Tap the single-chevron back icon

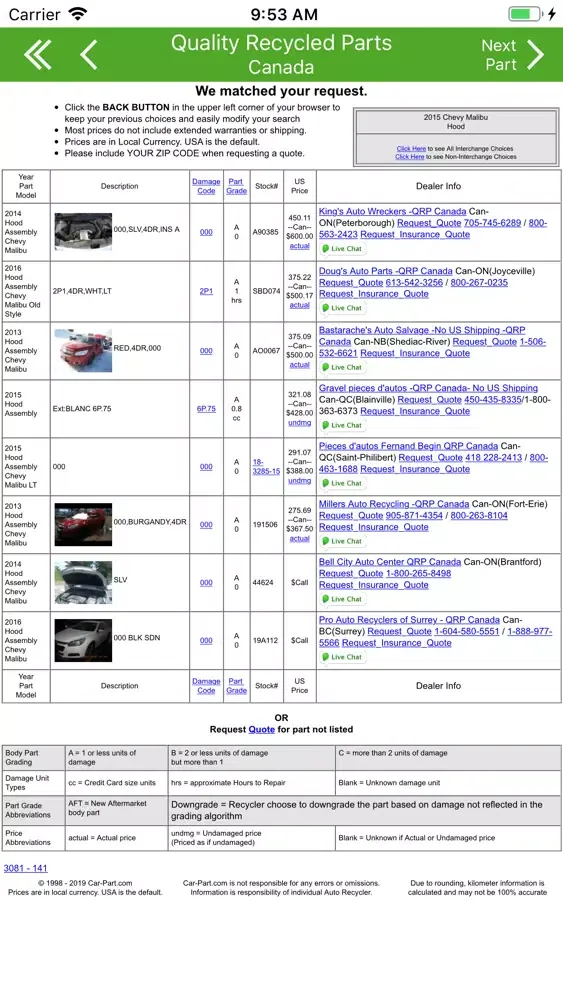click(x=89, y=55)
